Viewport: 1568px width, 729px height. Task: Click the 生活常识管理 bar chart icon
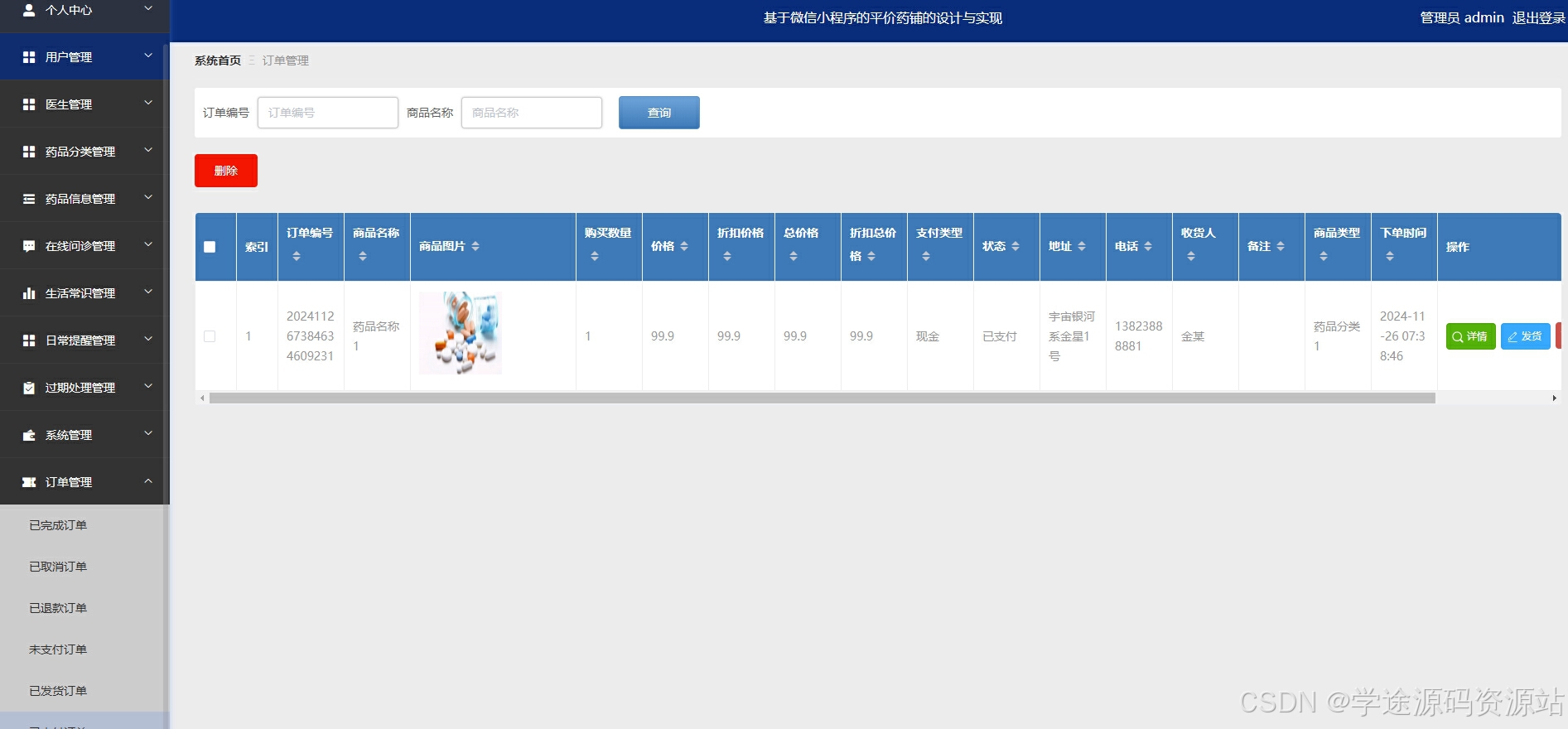[29, 293]
